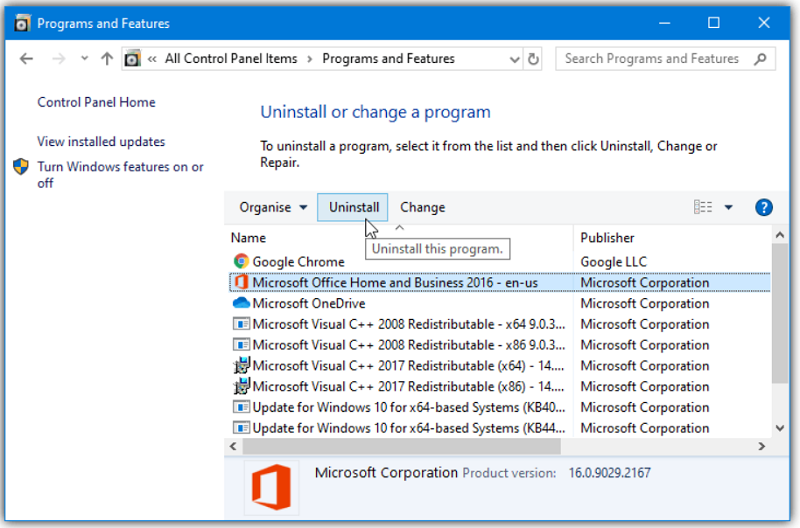Expand the view options dropdown arrow
Screen dimensions: 800x528
728,208
